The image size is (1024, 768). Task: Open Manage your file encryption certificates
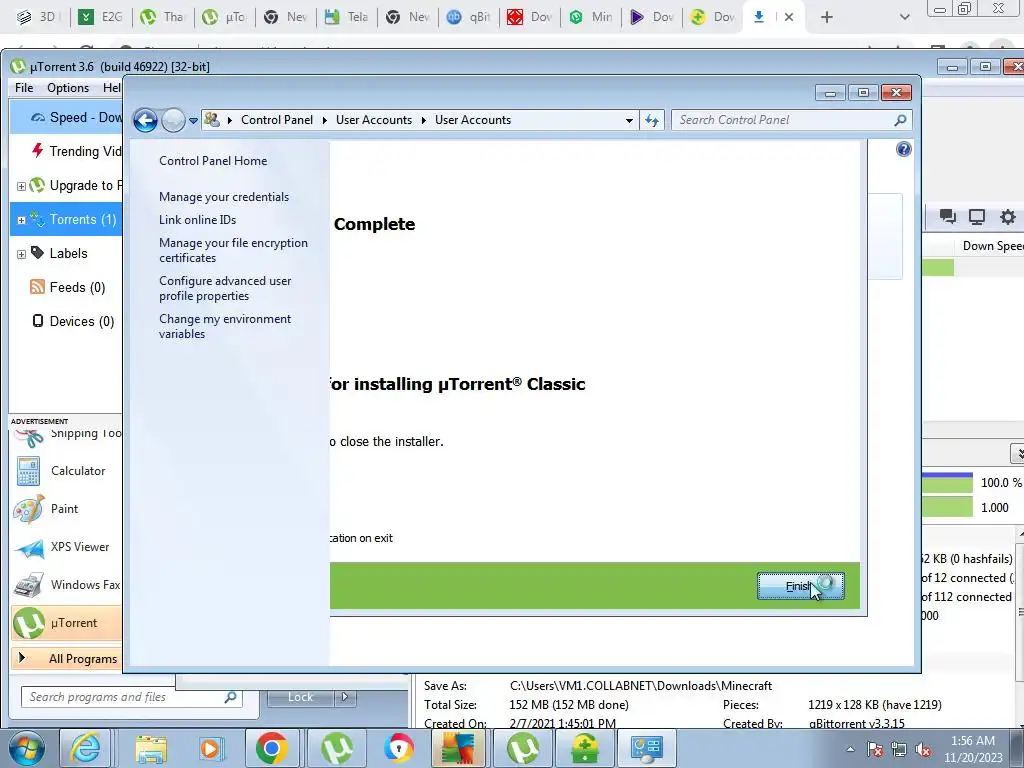pos(233,250)
